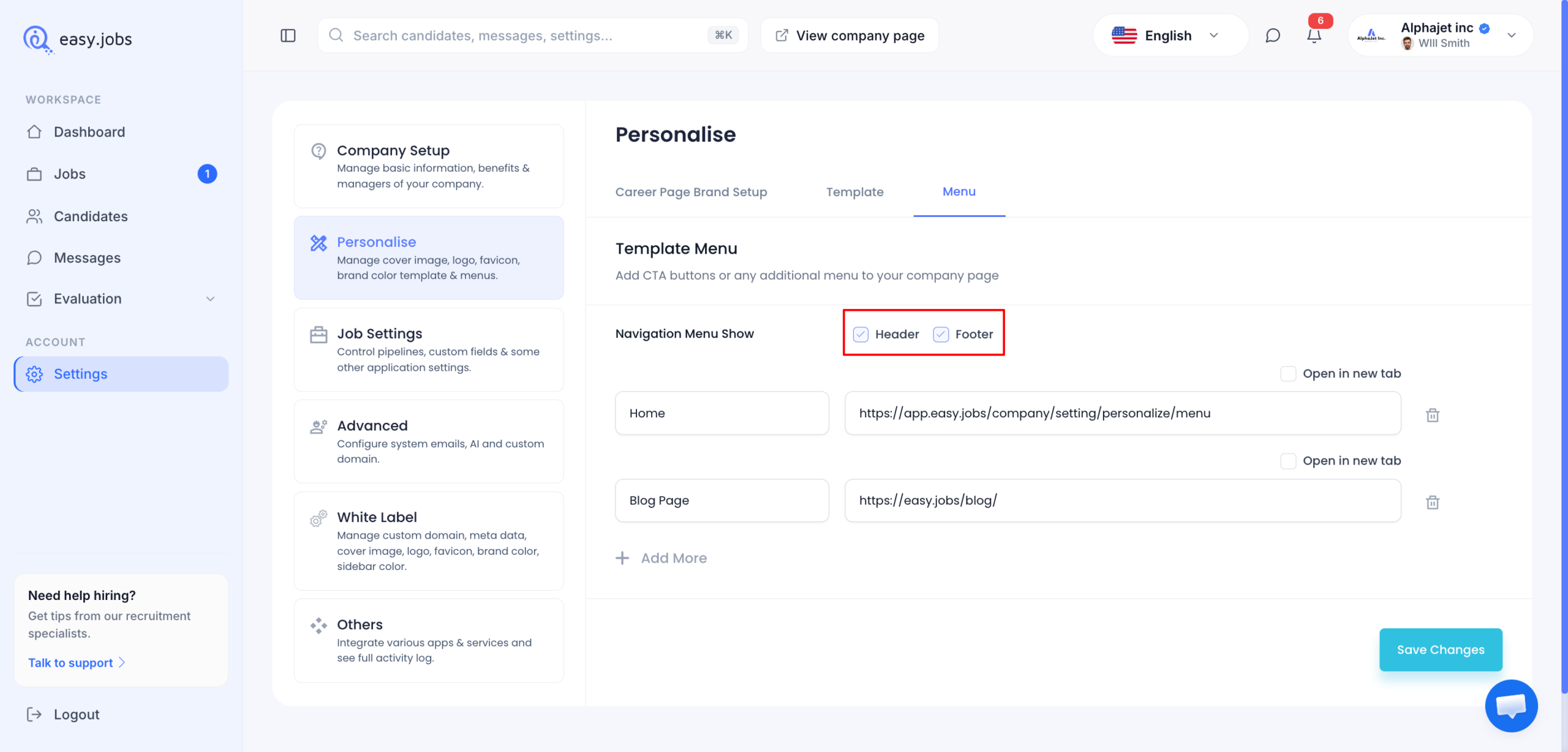This screenshot has height=752, width=1568.
Task: Click View company page button
Action: pyautogui.click(x=850, y=36)
